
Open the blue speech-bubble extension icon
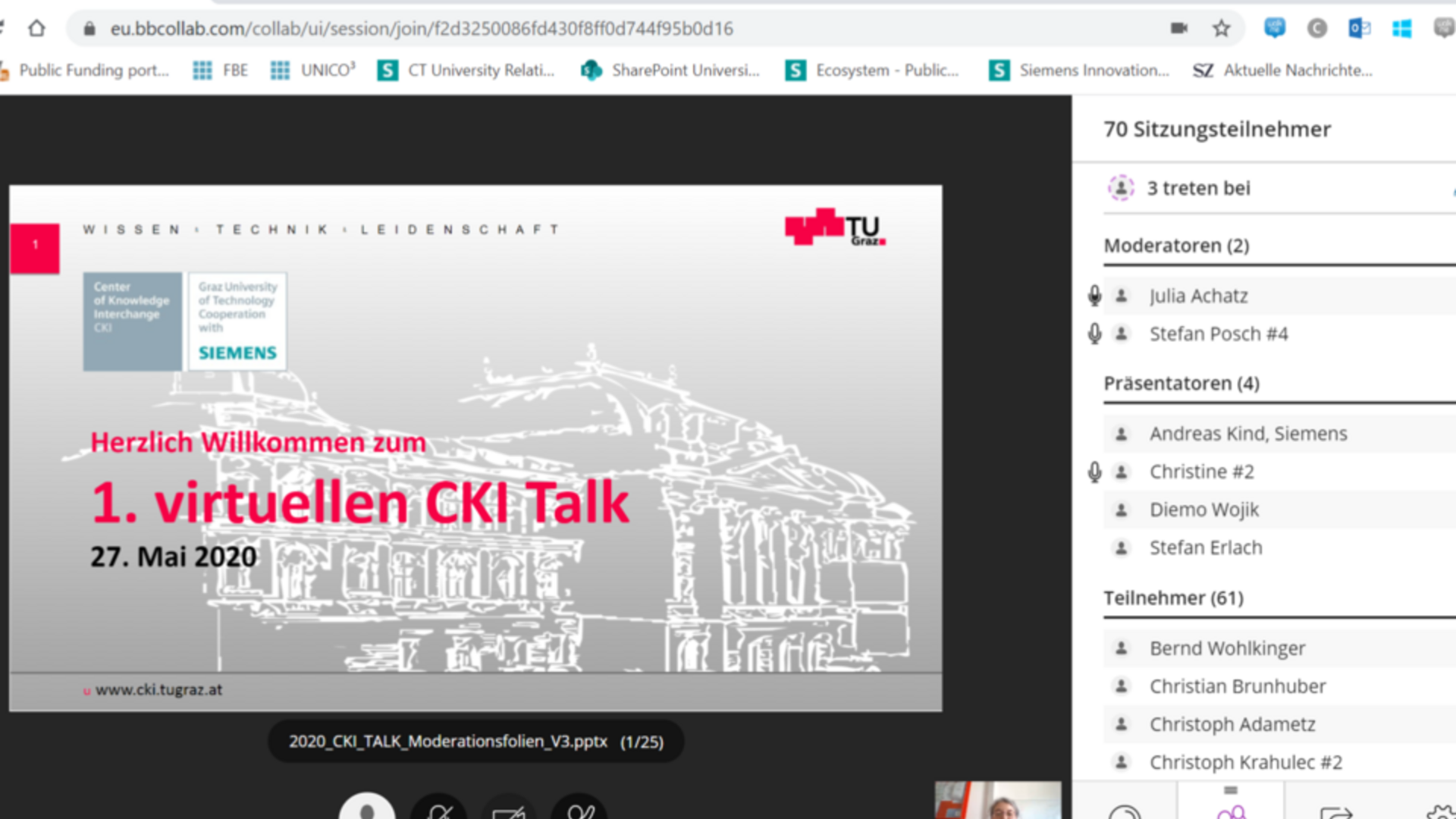[1275, 29]
